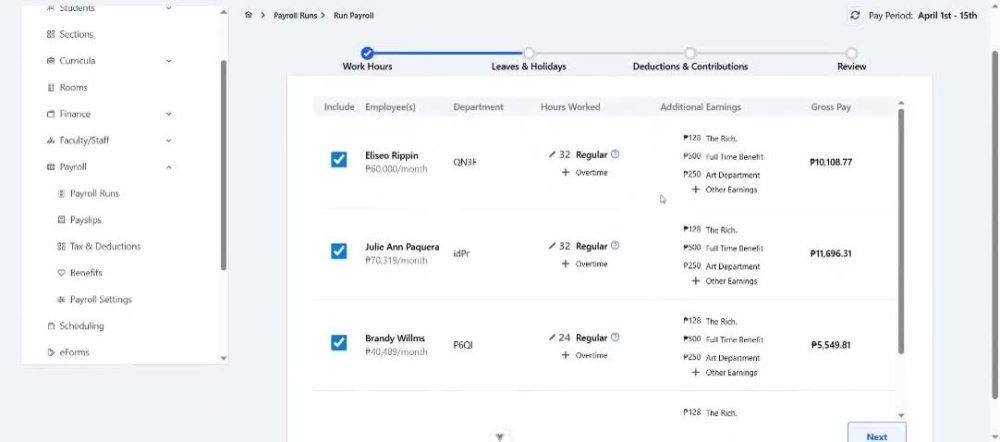Jump to Deductions & Contributions step marker
The height and width of the screenshot is (442, 1000).
click(x=690, y=53)
